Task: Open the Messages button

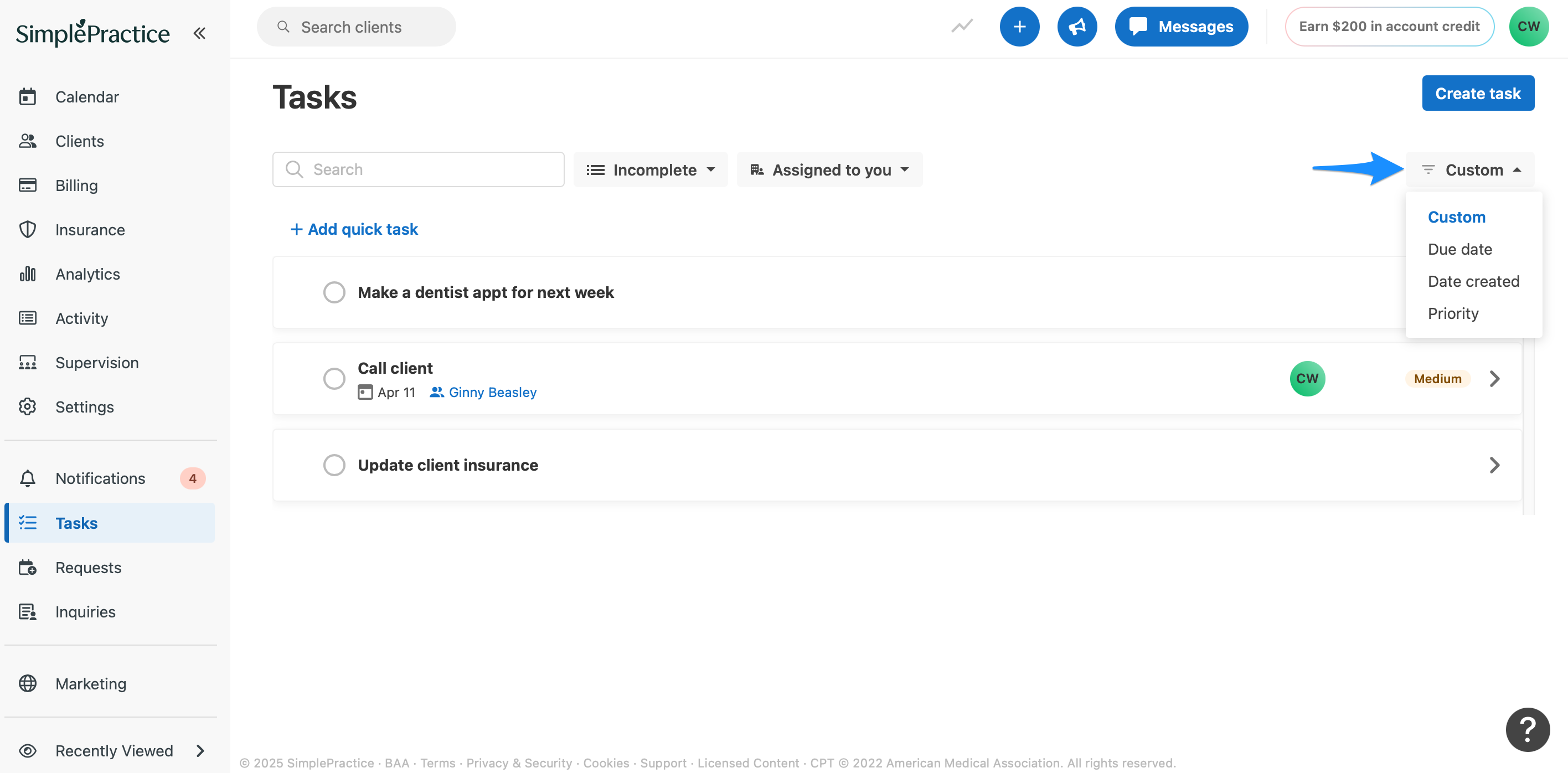Action: tap(1181, 26)
